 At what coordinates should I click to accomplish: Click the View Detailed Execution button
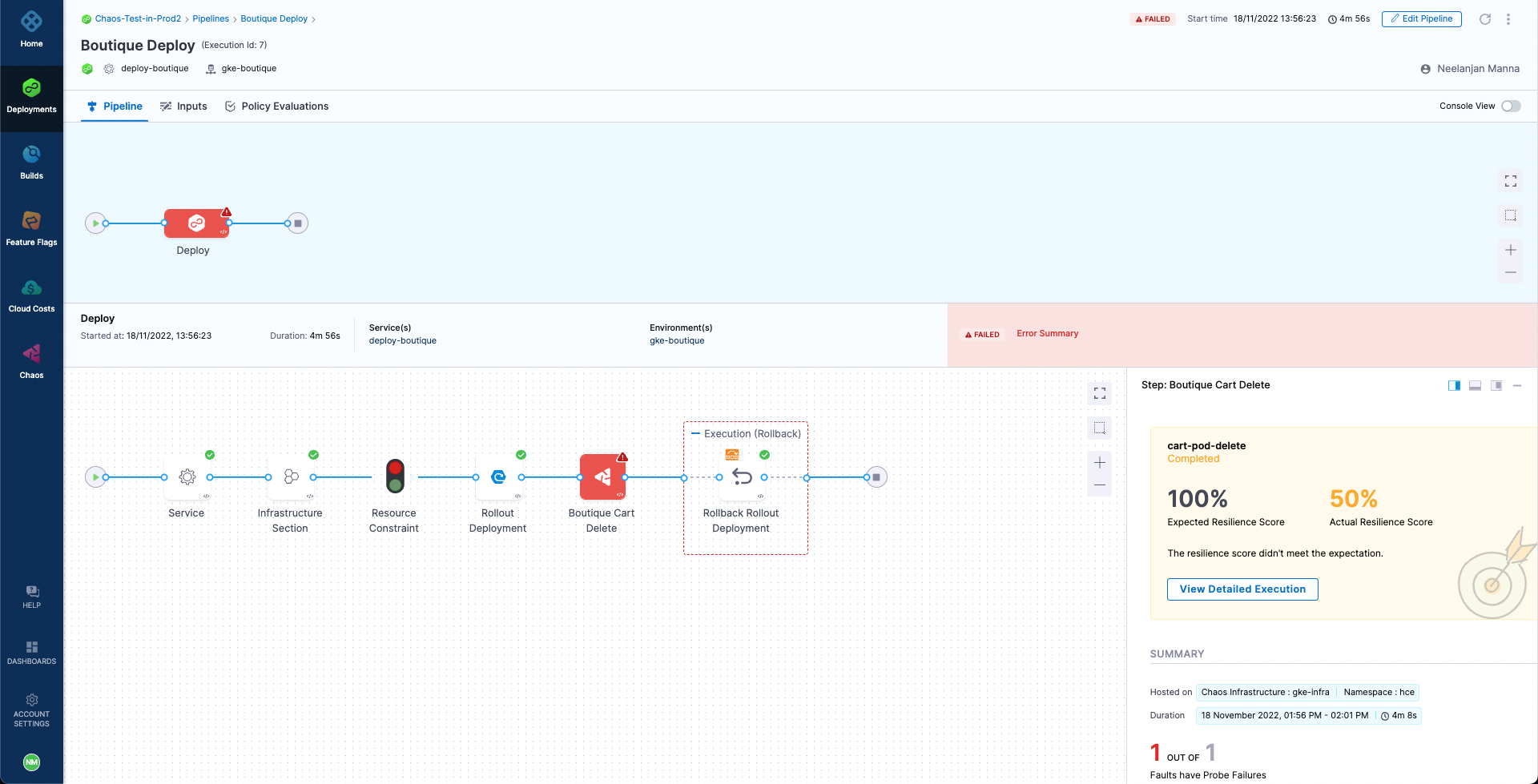1242,589
